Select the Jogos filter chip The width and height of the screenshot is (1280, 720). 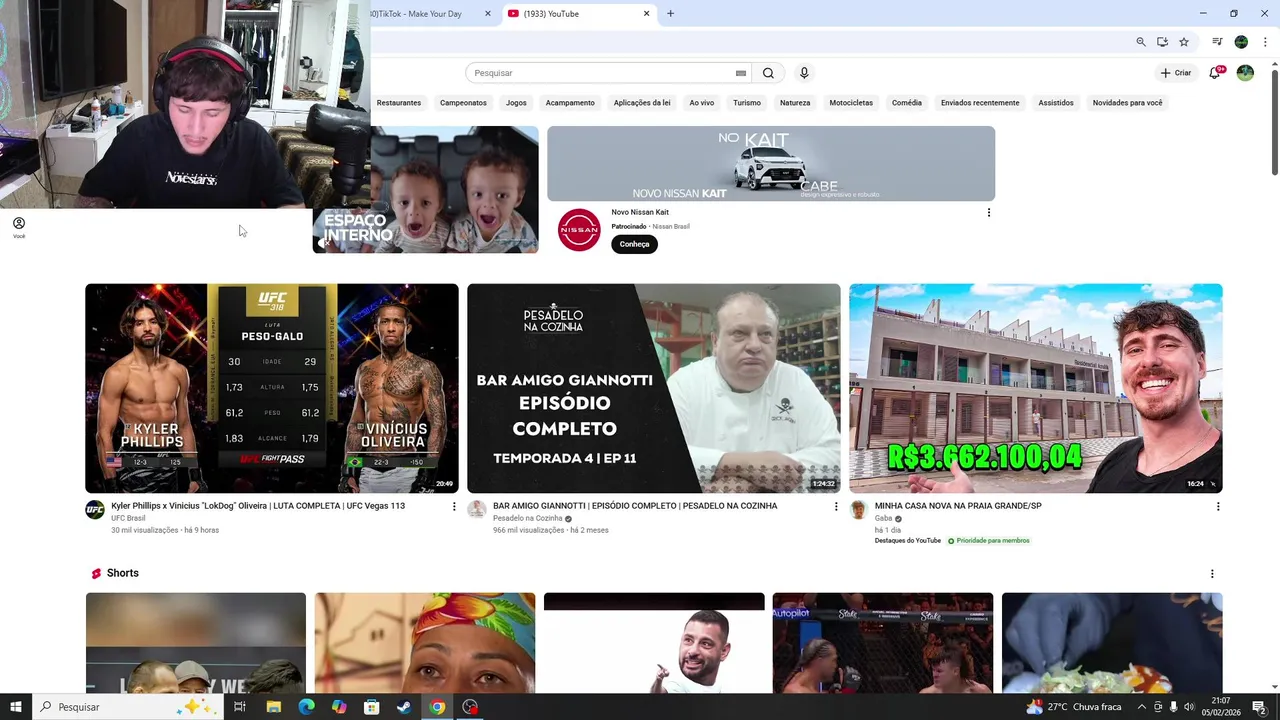[516, 103]
